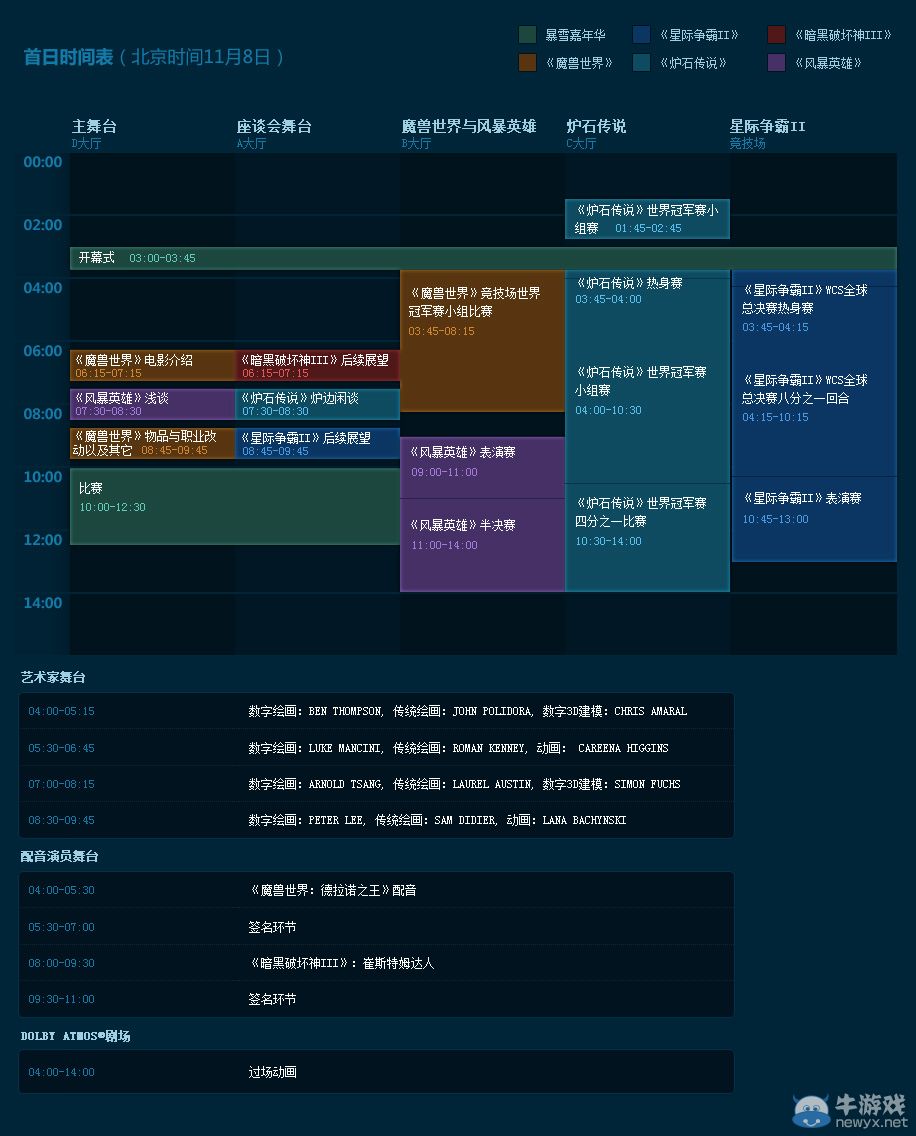
Task: Select the 《暗黑破坏神III》:崔斯特姆达人 row
Action: point(376,963)
